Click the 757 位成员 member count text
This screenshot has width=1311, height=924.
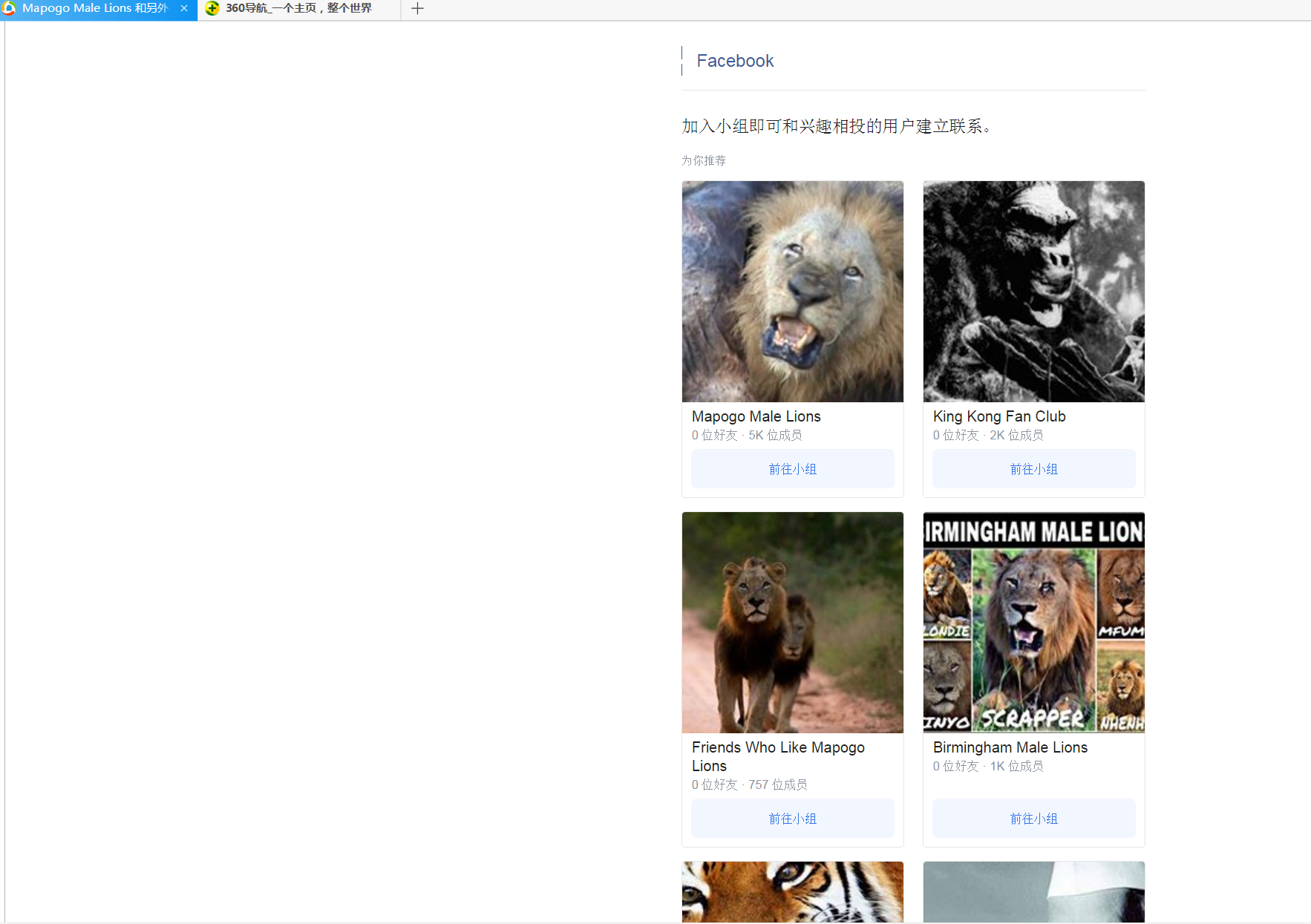click(x=778, y=784)
